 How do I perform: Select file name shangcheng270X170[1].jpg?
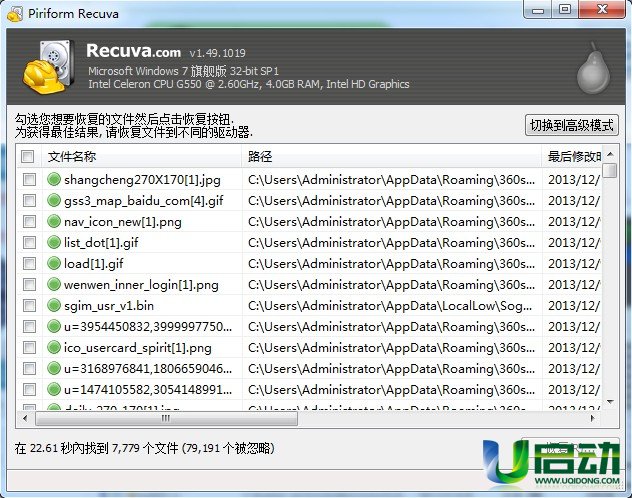pyautogui.click(x=142, y=179)
